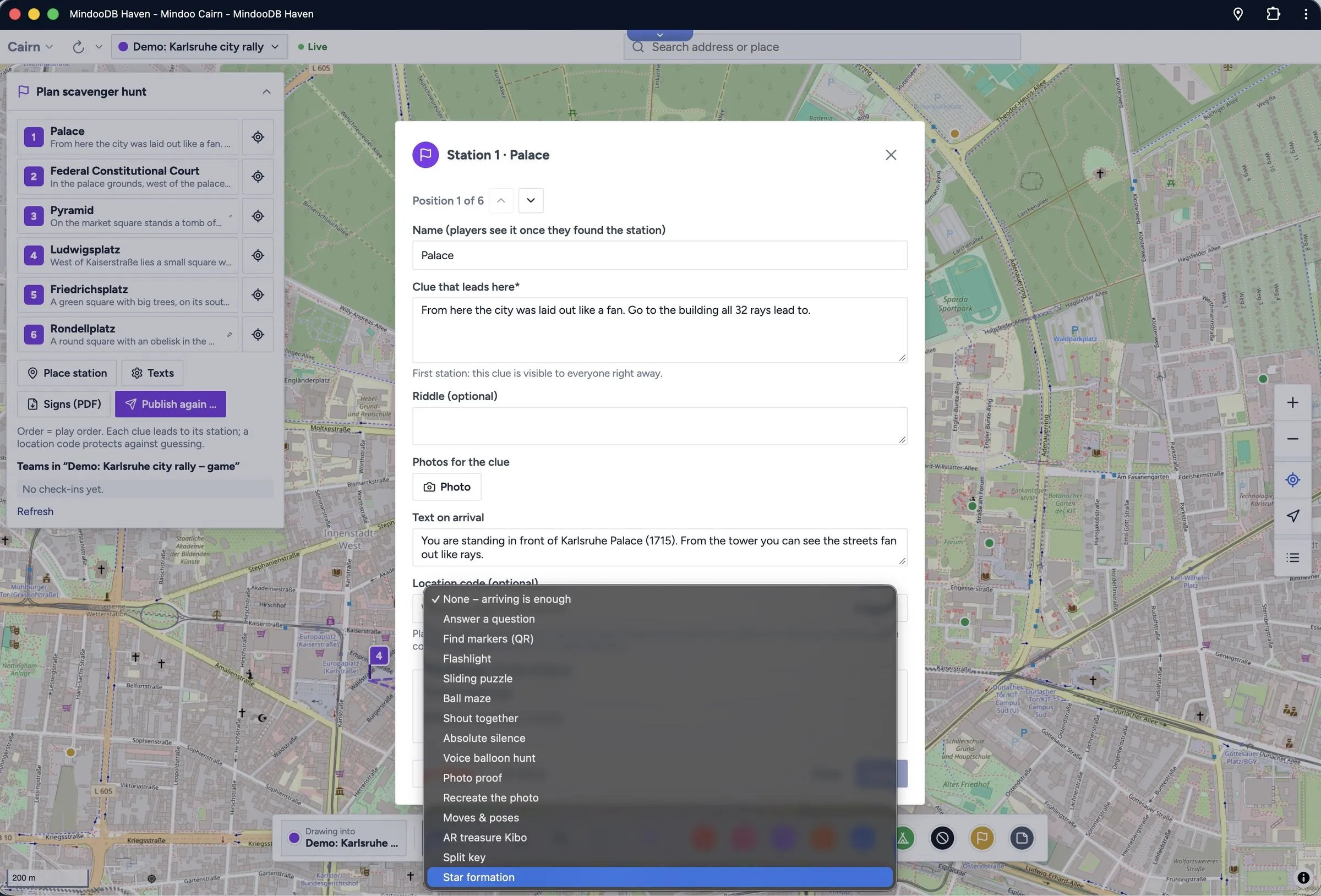Click the locate icon beside Friedrichsplatz
The width and height of the screenshot is (1321, 896).
pyautogui.click(x=258, y=294)
